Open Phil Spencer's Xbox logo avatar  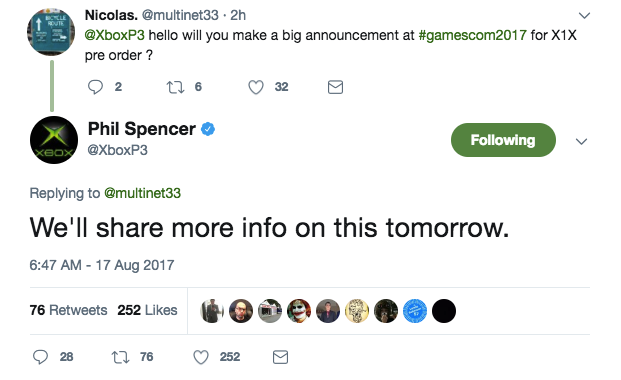click(54, 140)
